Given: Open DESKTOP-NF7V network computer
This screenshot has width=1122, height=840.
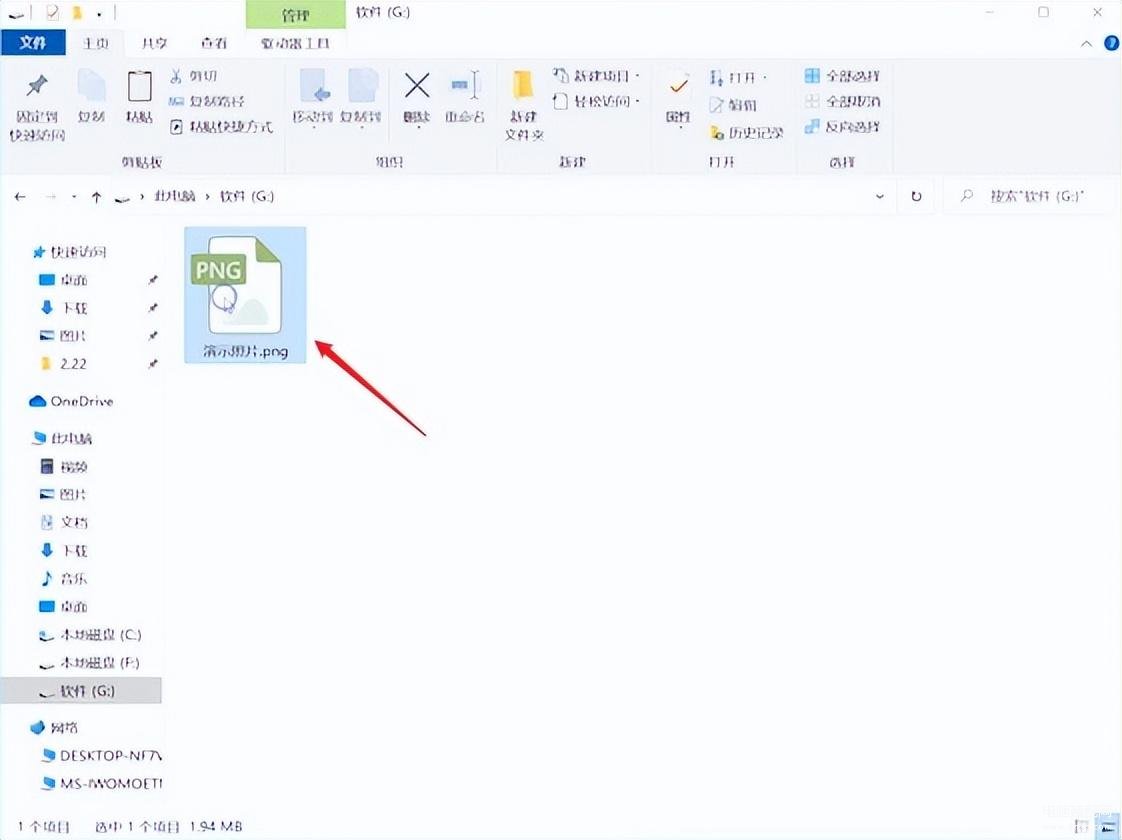Looking at the screenshot, I should click(x=102, y=756).
